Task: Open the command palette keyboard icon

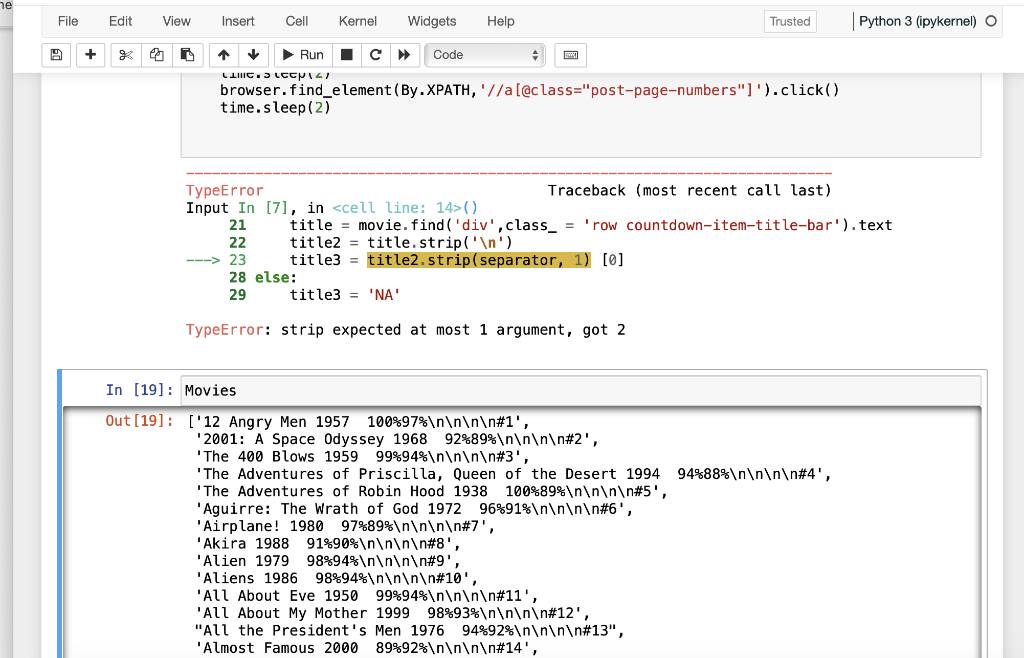Action: coord(570,55)
